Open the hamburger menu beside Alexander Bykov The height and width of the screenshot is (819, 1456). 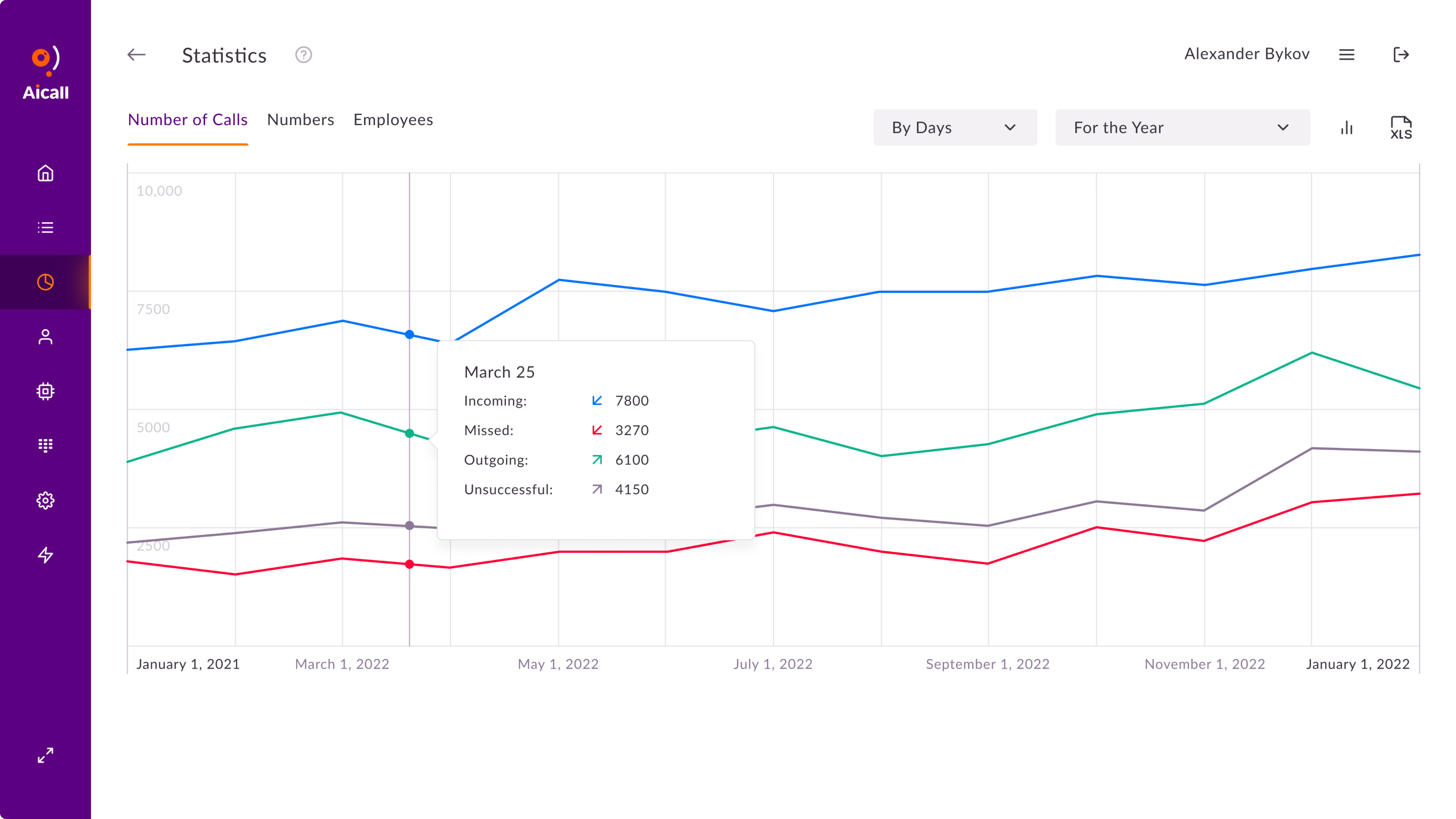pyautogui.click(x=1347, y=55)
